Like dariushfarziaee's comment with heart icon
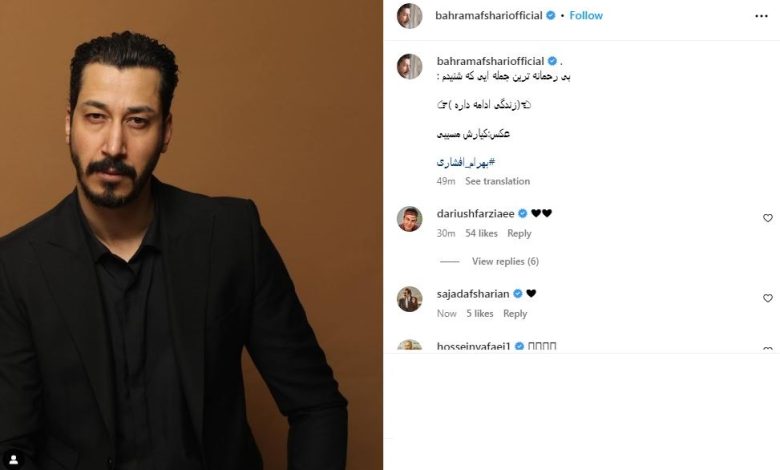 (x=768, y=218)
